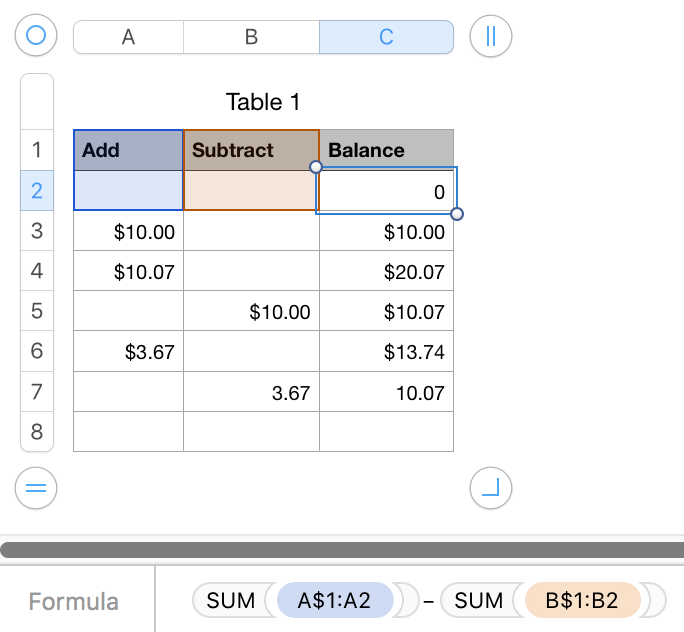The height and width of the screenshot is (632, 684).
Task: Select row 8 header
Action: coord(37,432)
